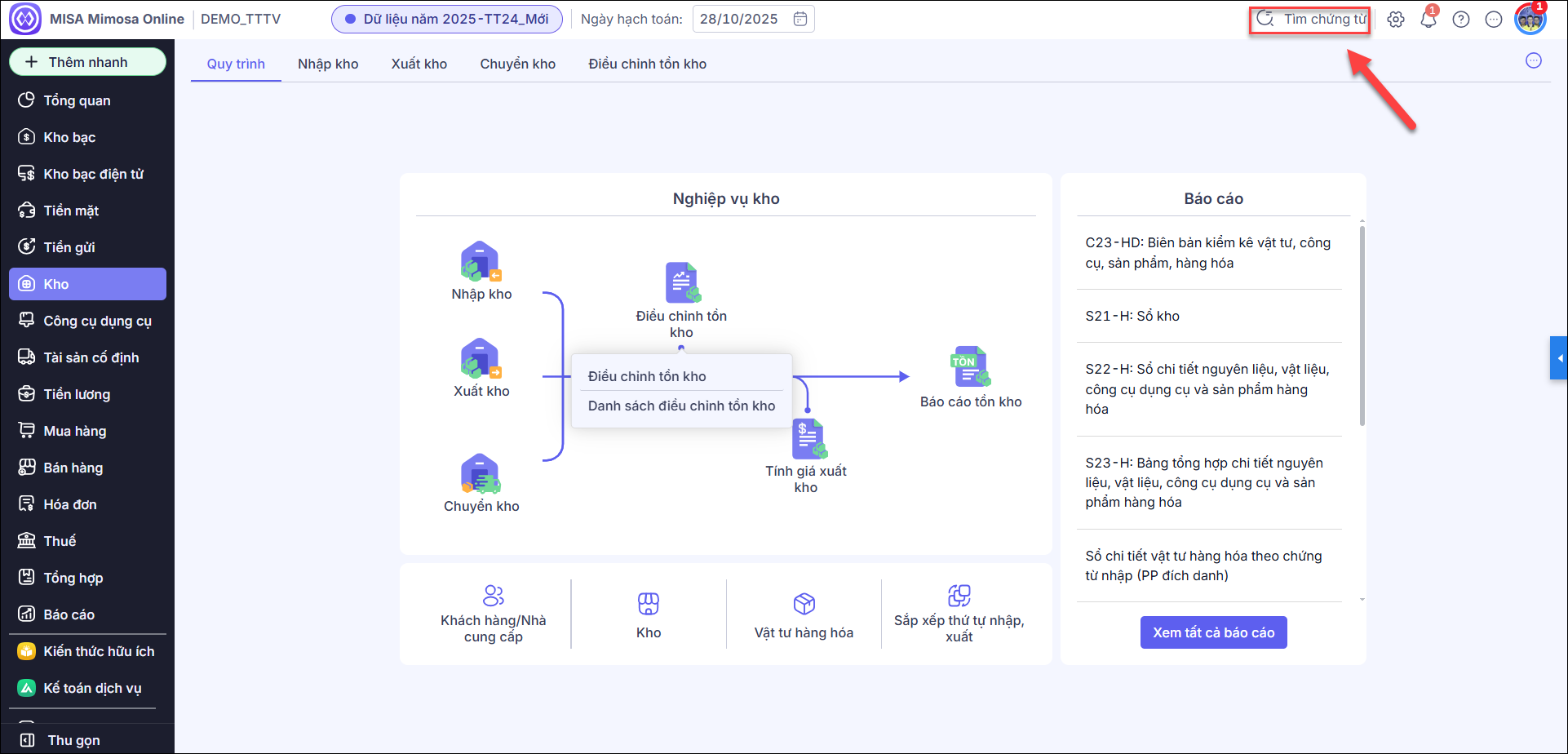The height and width of the screenshot is (754, 1568).
Task: Open the tab bar more-options ellipsis
Action: pyautogui.click(x=1534, y=60)
